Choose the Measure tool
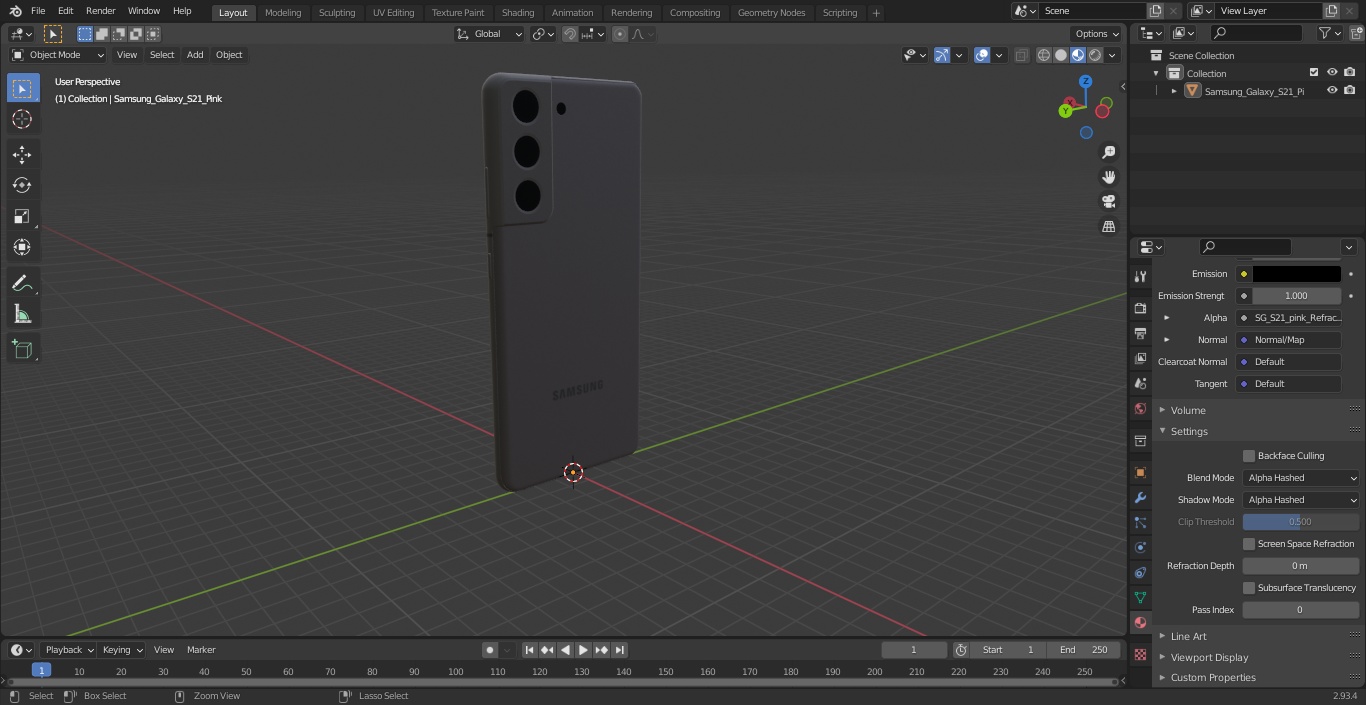Screen dimensions: 1366x705 pos(22,315)
